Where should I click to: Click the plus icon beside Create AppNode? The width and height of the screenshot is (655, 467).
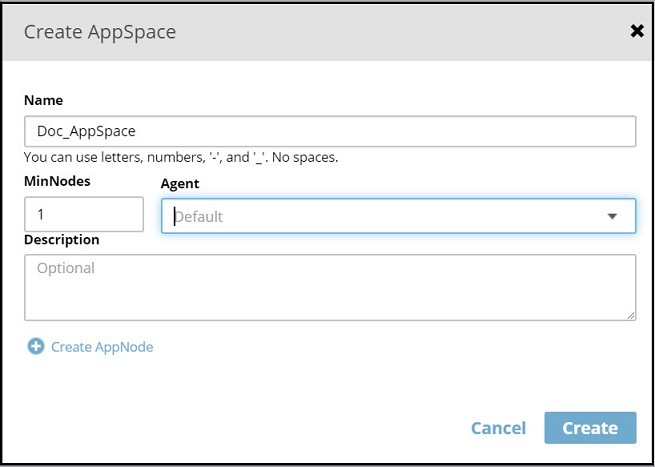tap(36, 347)
